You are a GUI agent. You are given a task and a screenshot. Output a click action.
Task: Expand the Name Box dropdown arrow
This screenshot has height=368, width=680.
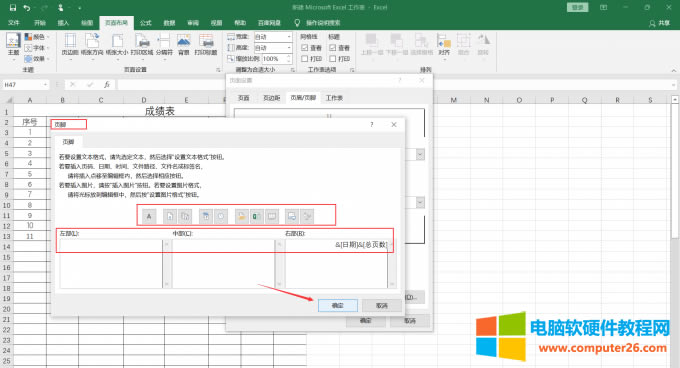point(45,85)
